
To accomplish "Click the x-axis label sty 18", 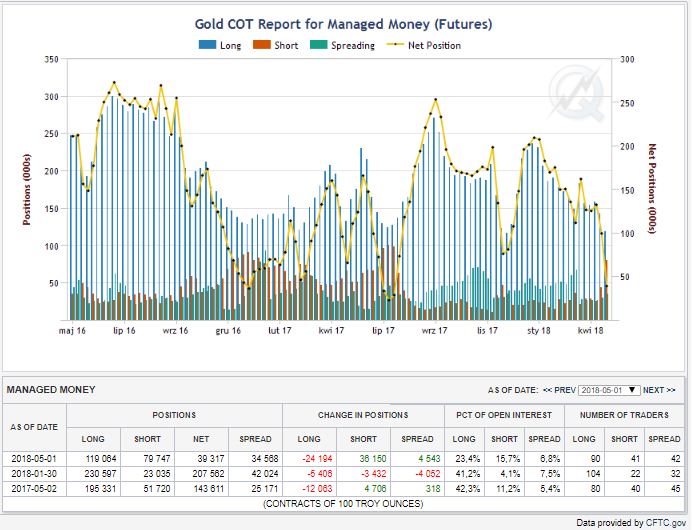I will 538,331.
